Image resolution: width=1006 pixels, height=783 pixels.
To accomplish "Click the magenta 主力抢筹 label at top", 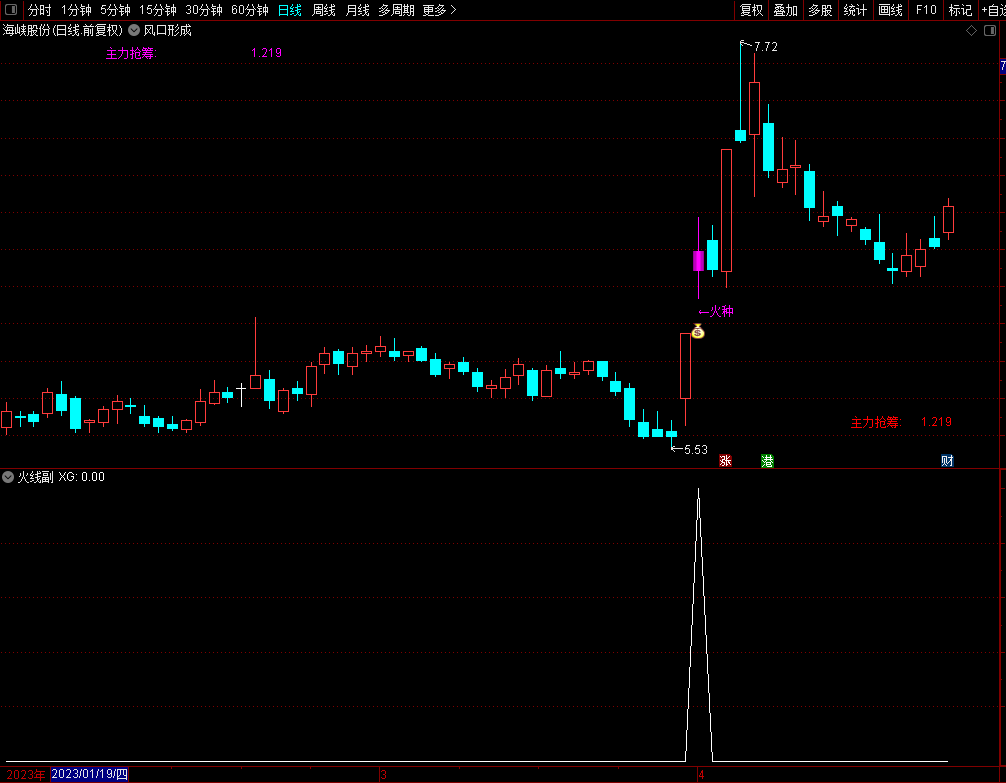I will (131, 53).
